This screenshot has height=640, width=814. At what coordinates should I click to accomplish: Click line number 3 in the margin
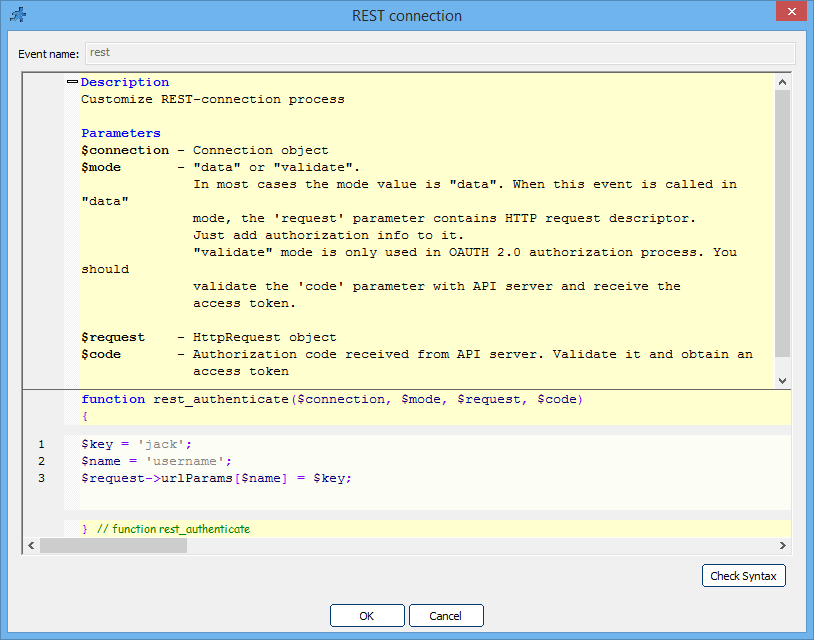(x=41, y=478)
